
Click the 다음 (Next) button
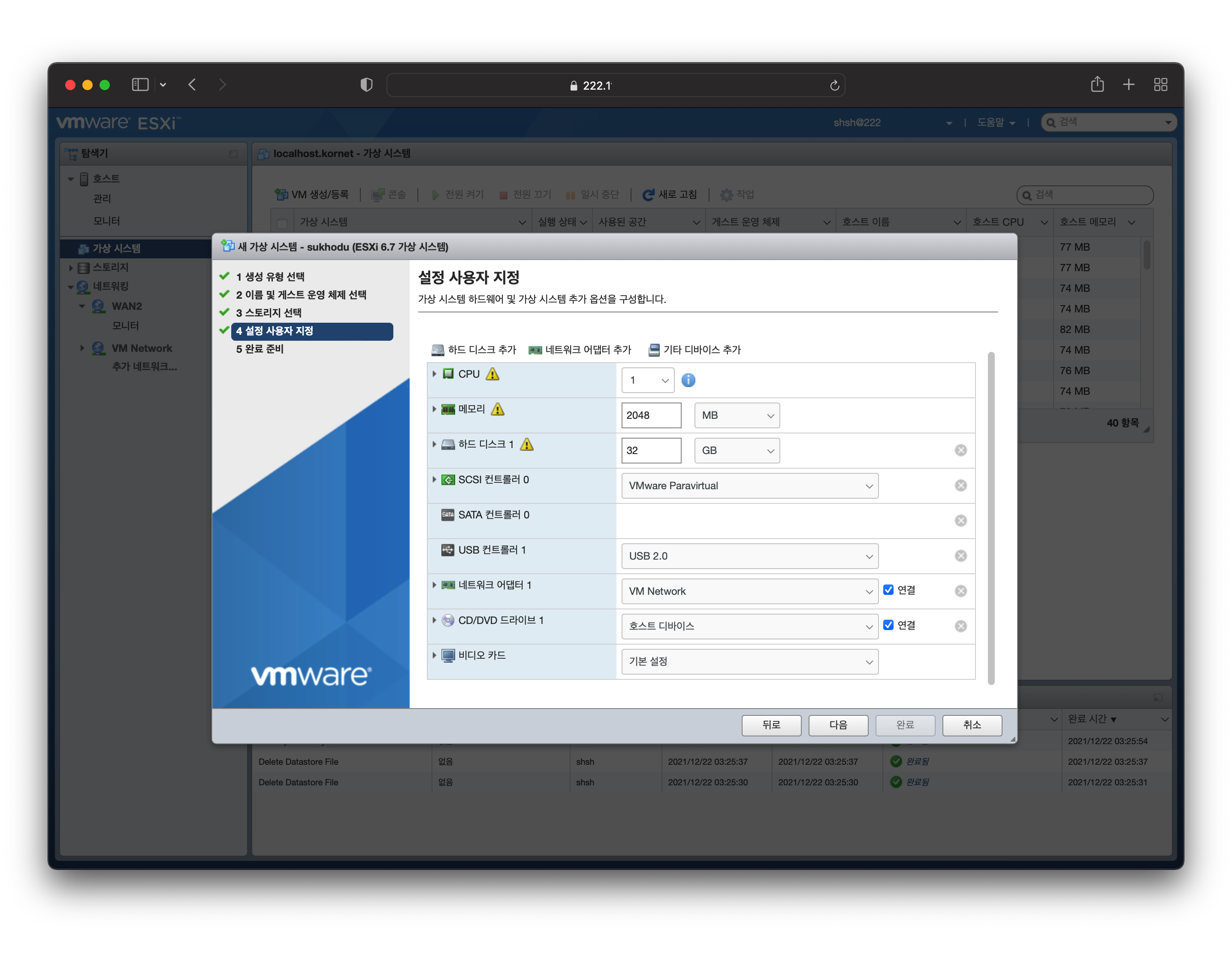pos(838,725)
